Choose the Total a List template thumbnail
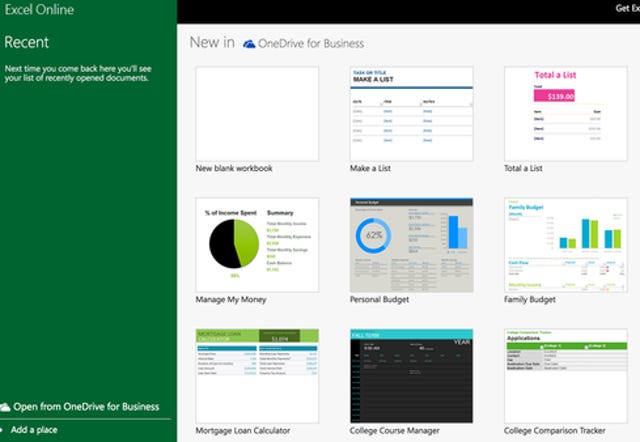Screen dimensions: 640x442 click(x=566, y=114)
